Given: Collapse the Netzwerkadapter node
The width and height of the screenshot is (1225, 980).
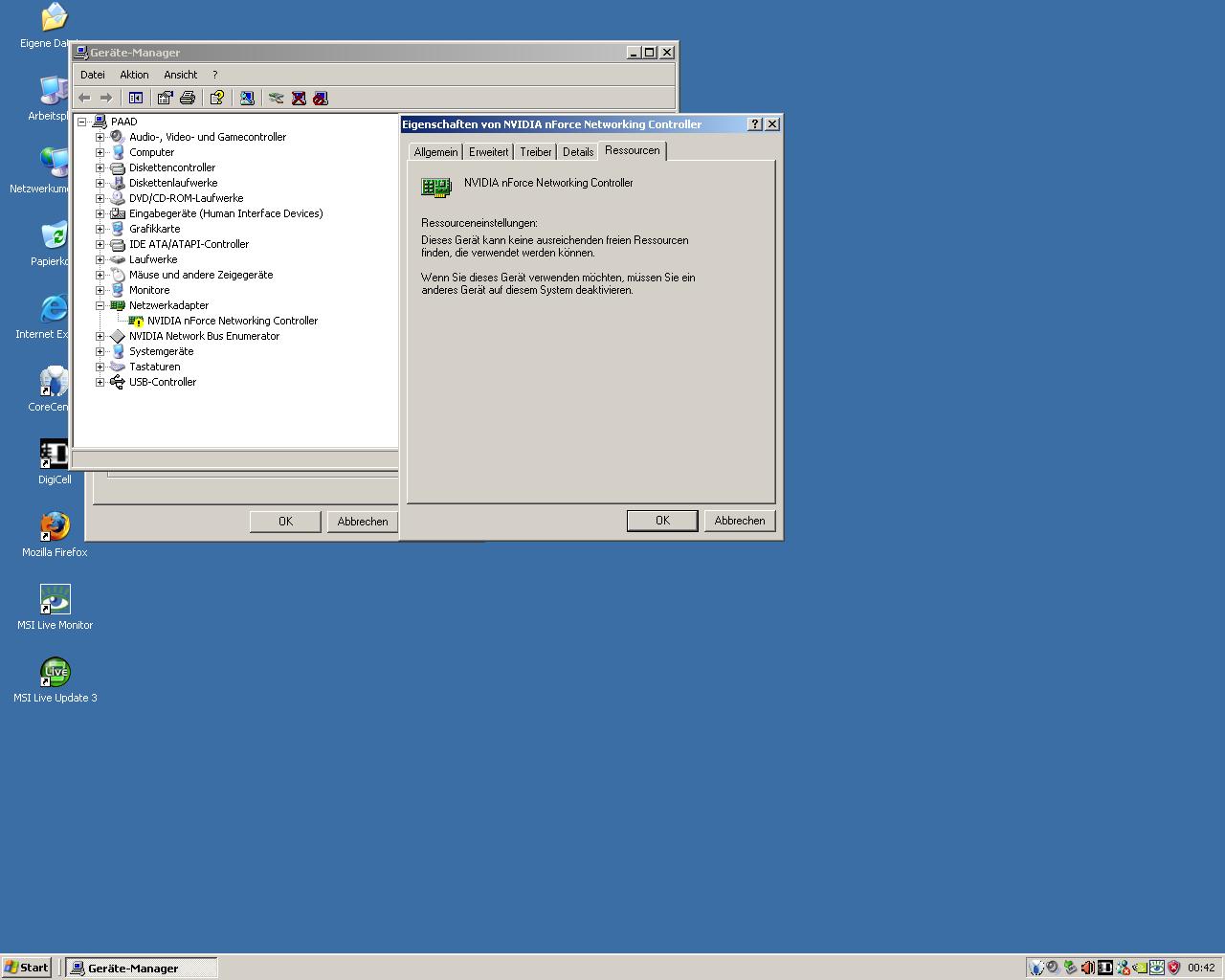Looking at the screenshot, I should click(x=100, y=305).
